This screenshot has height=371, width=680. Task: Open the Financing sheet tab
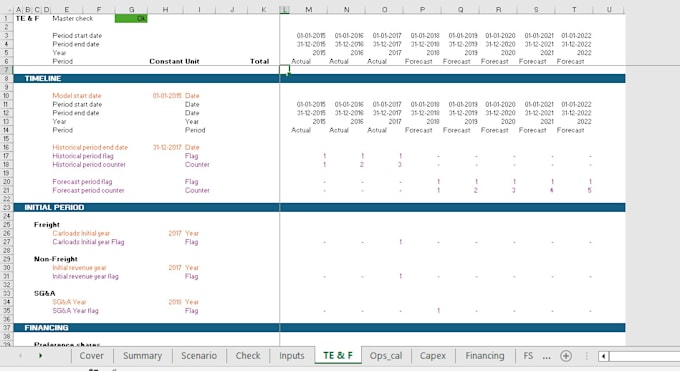point(484,355)
